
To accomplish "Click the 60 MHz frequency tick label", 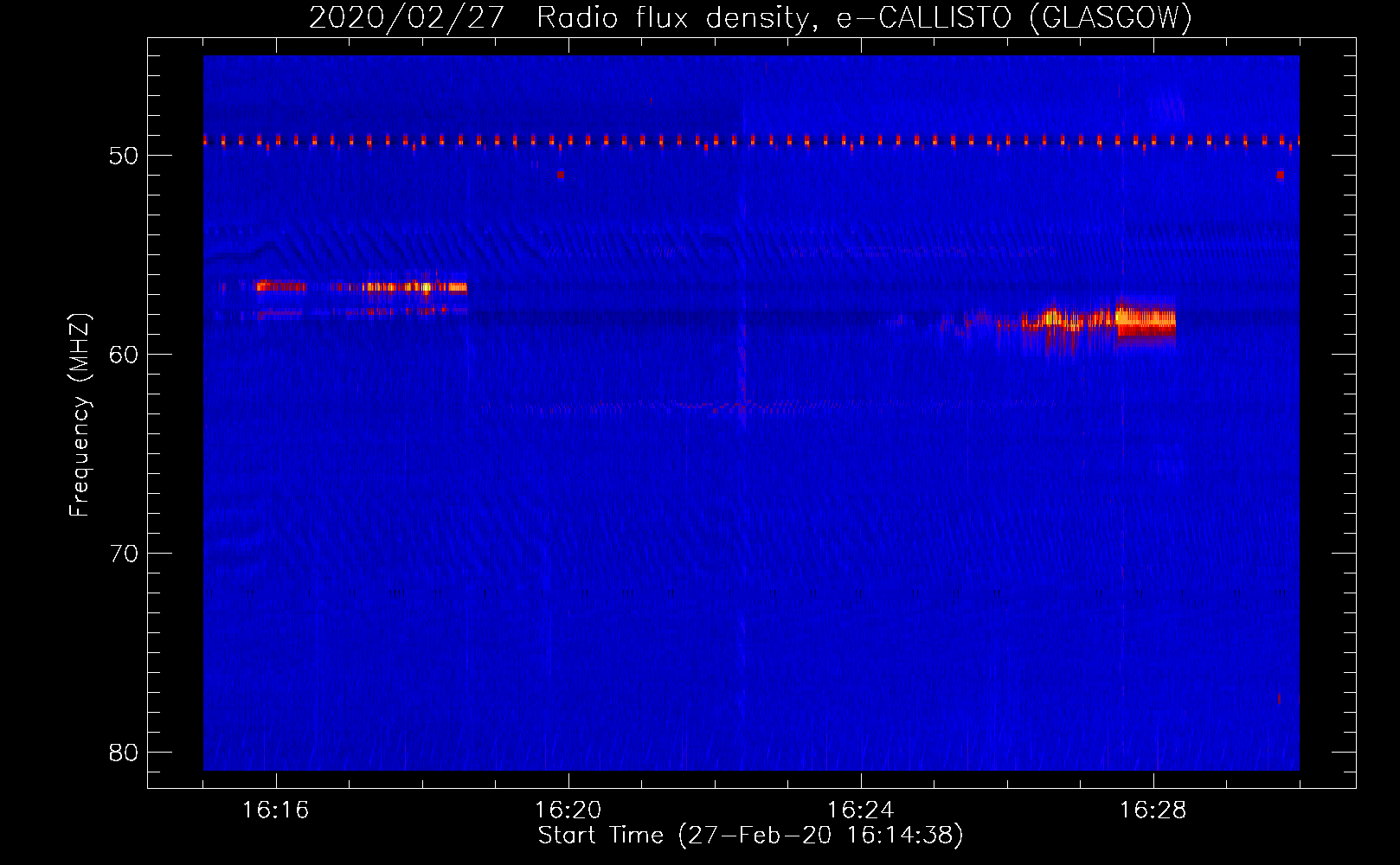I will point(124,355).
